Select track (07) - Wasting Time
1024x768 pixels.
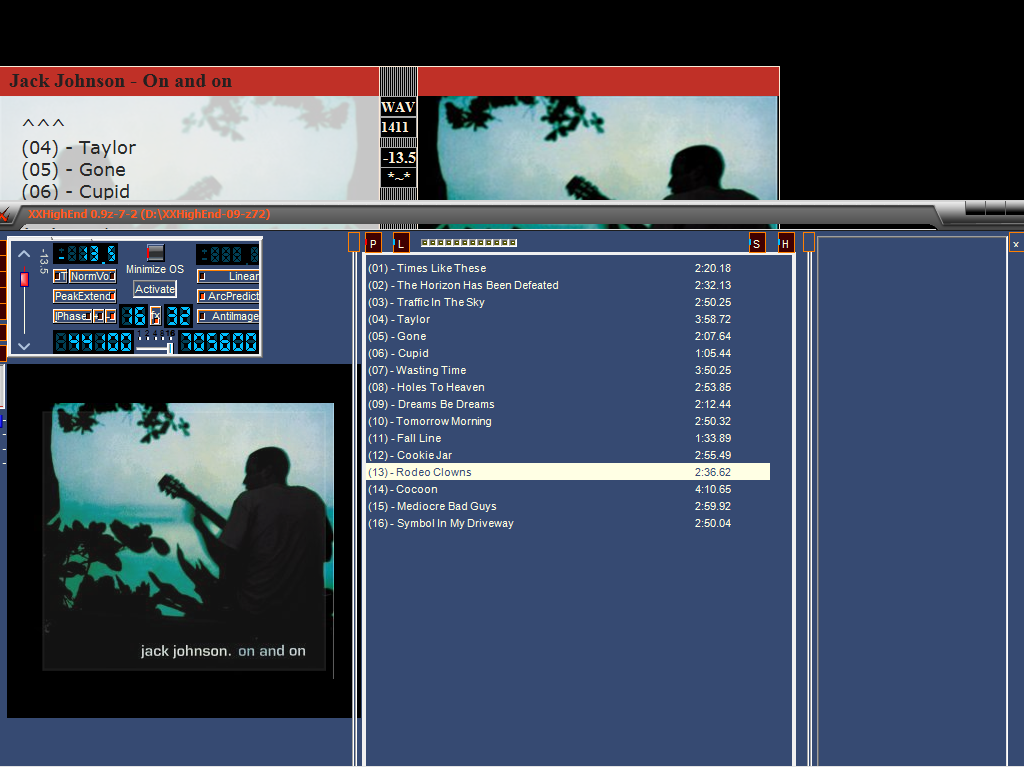pos(568,370)
